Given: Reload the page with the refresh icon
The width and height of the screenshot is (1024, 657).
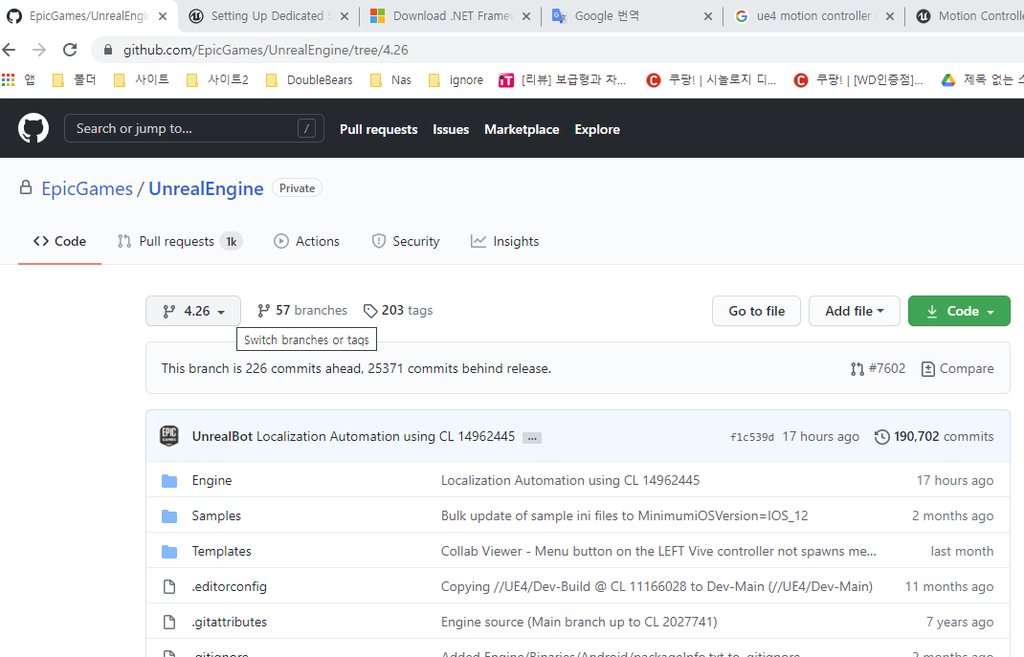Looking at the screenshot, I should 70,50.
